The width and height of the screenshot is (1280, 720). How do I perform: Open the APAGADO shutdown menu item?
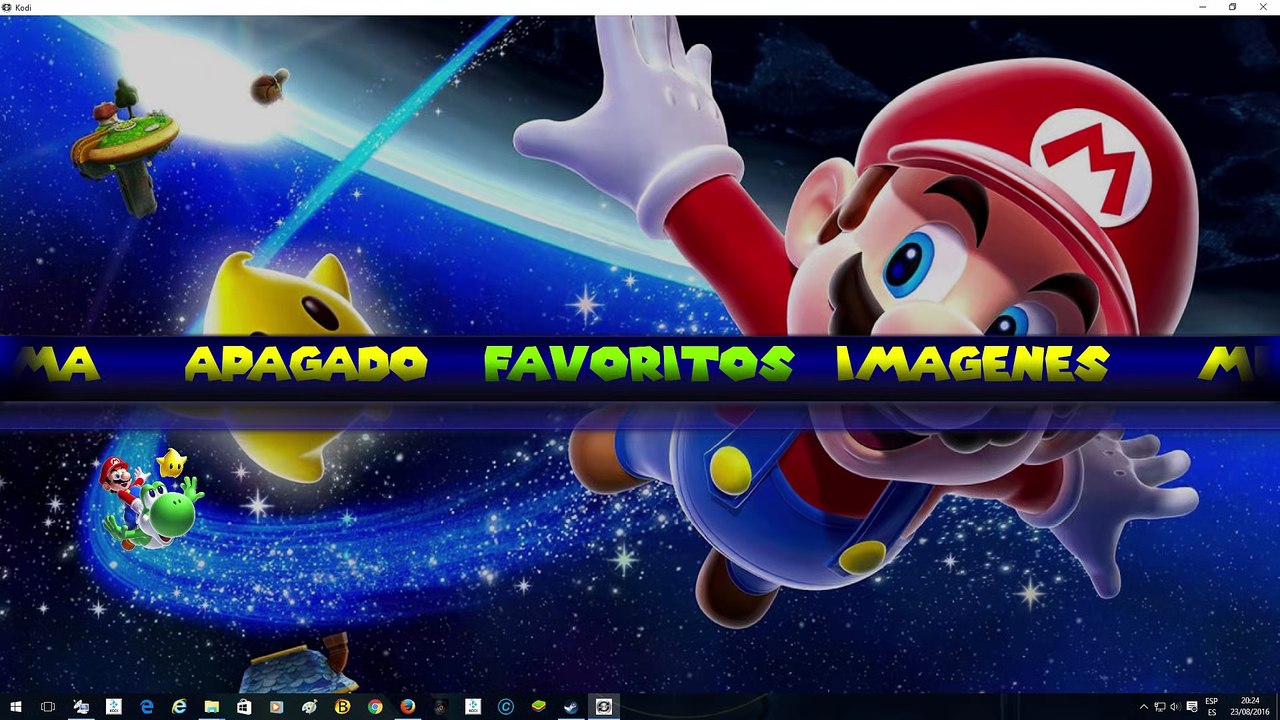pos(306,365)
